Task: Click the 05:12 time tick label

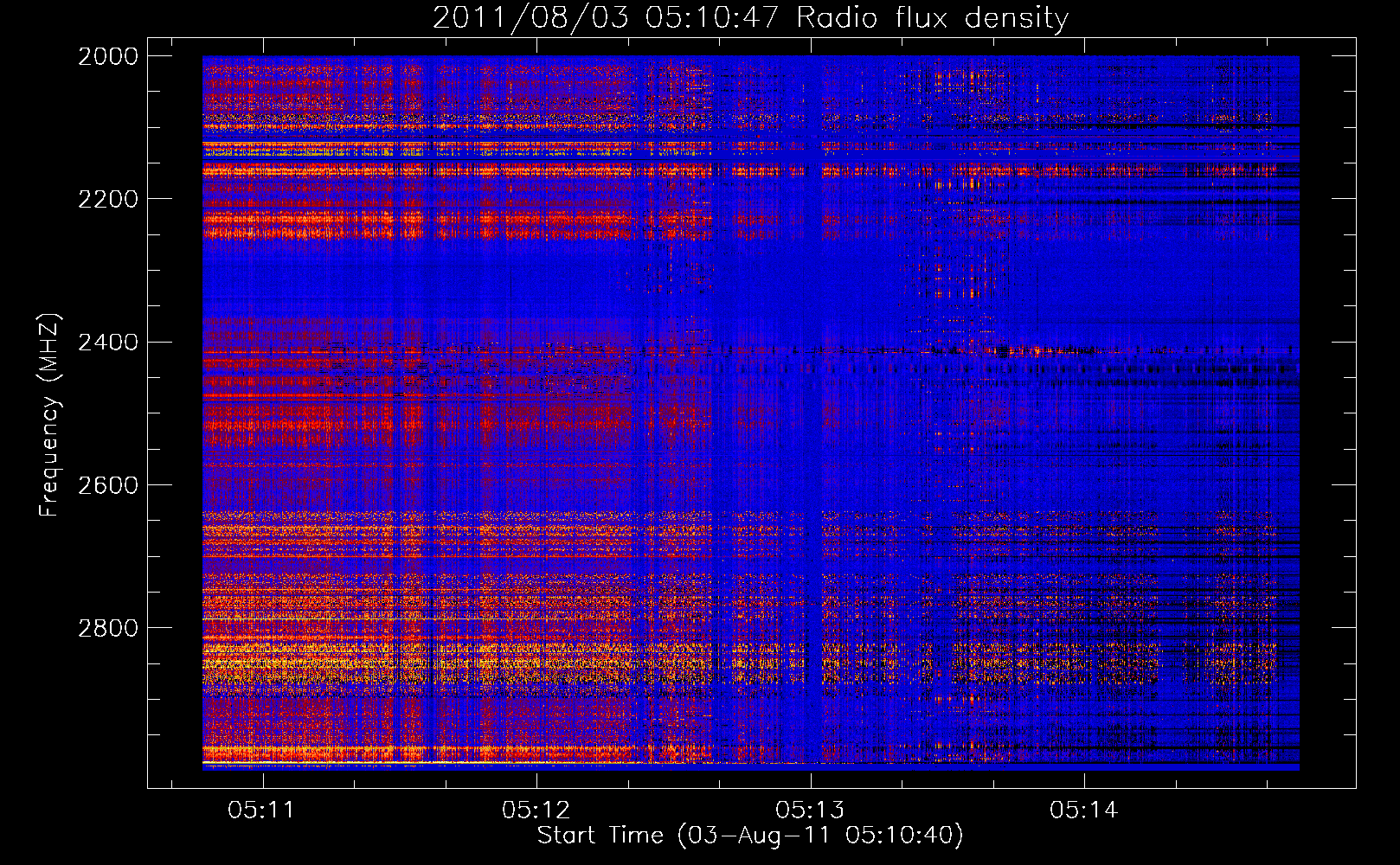Action: click(536, 811)
